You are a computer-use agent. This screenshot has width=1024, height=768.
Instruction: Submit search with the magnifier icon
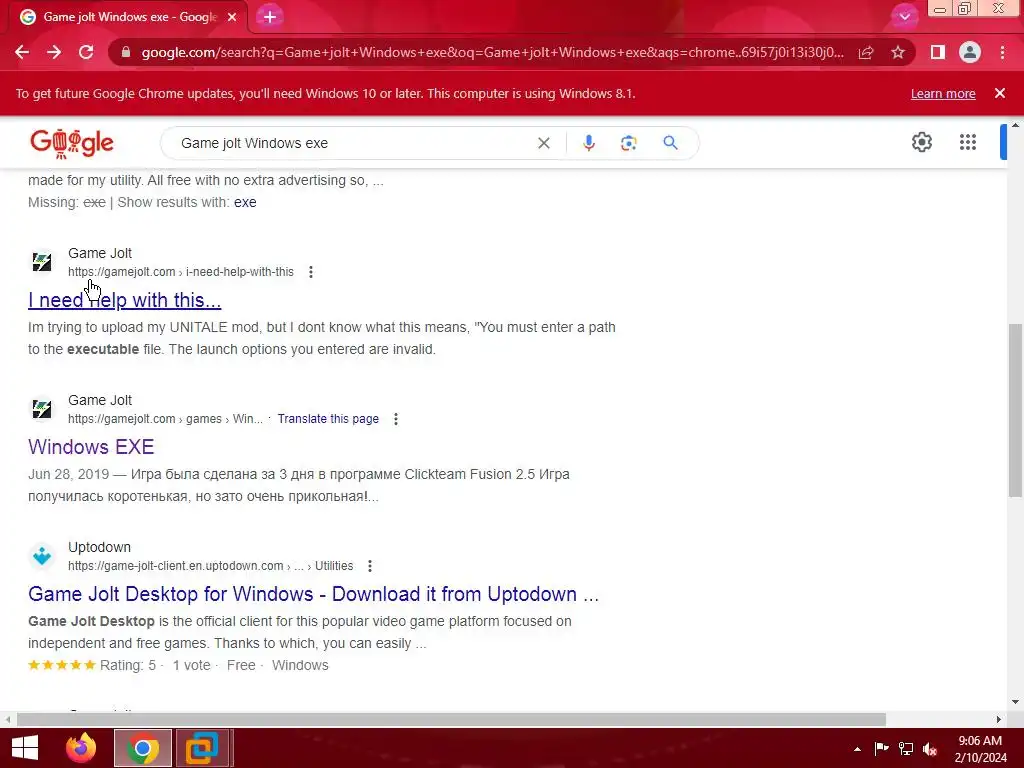670,142
